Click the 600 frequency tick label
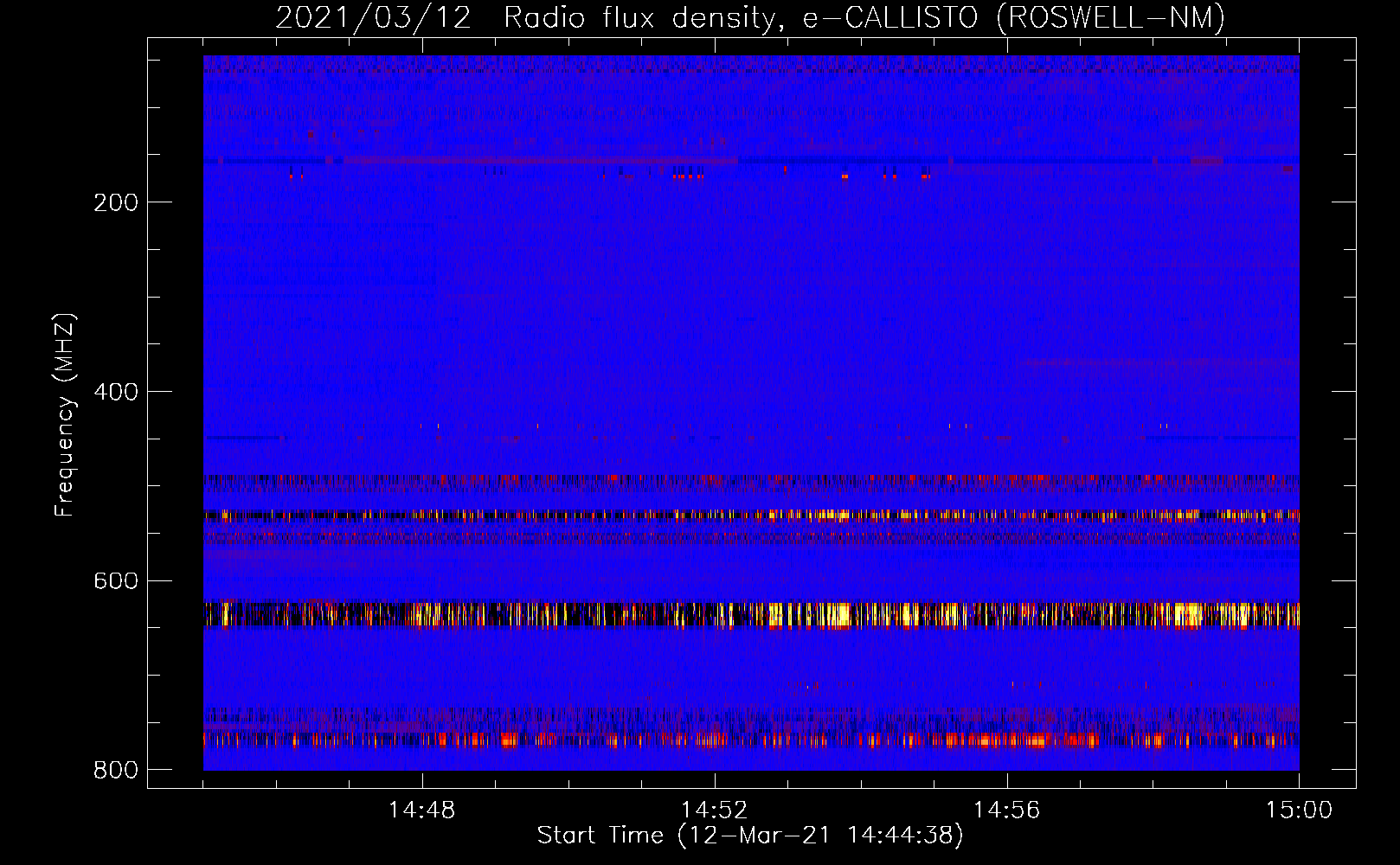This screenshot has height=865, width=1400. (x=116, y=580)
